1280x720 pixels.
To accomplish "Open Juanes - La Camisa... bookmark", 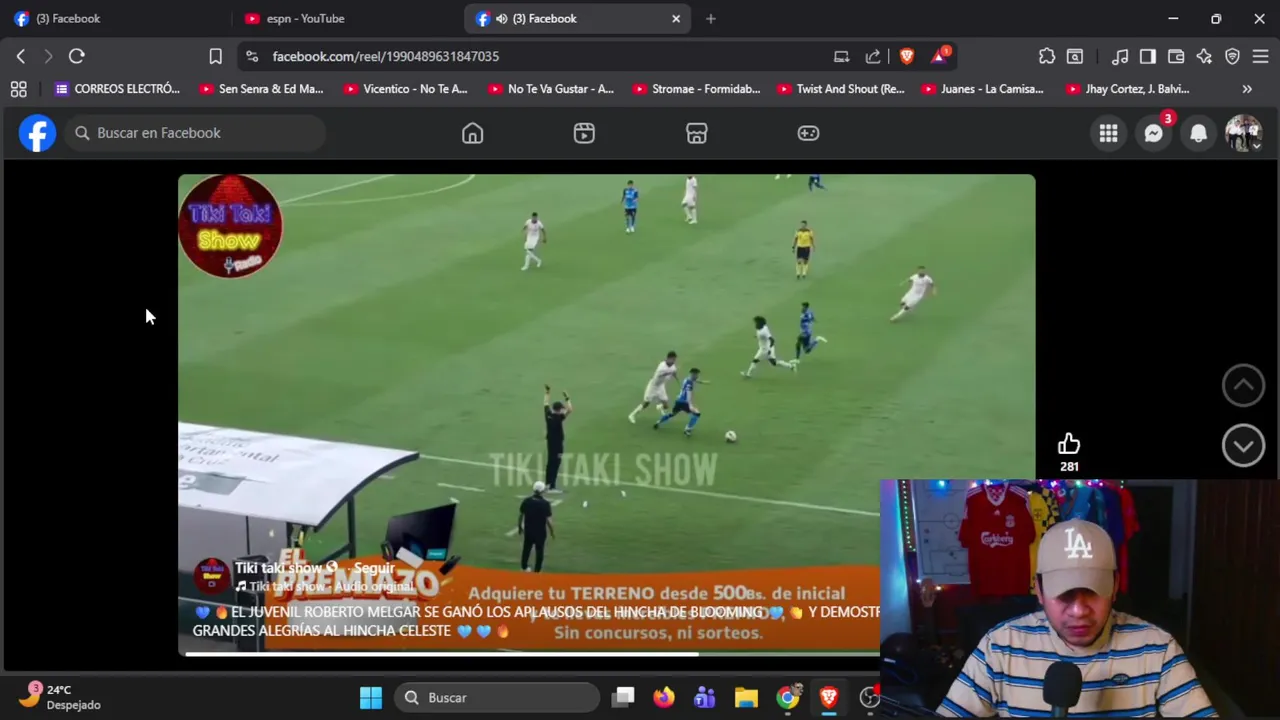I will tap(983, 89).
